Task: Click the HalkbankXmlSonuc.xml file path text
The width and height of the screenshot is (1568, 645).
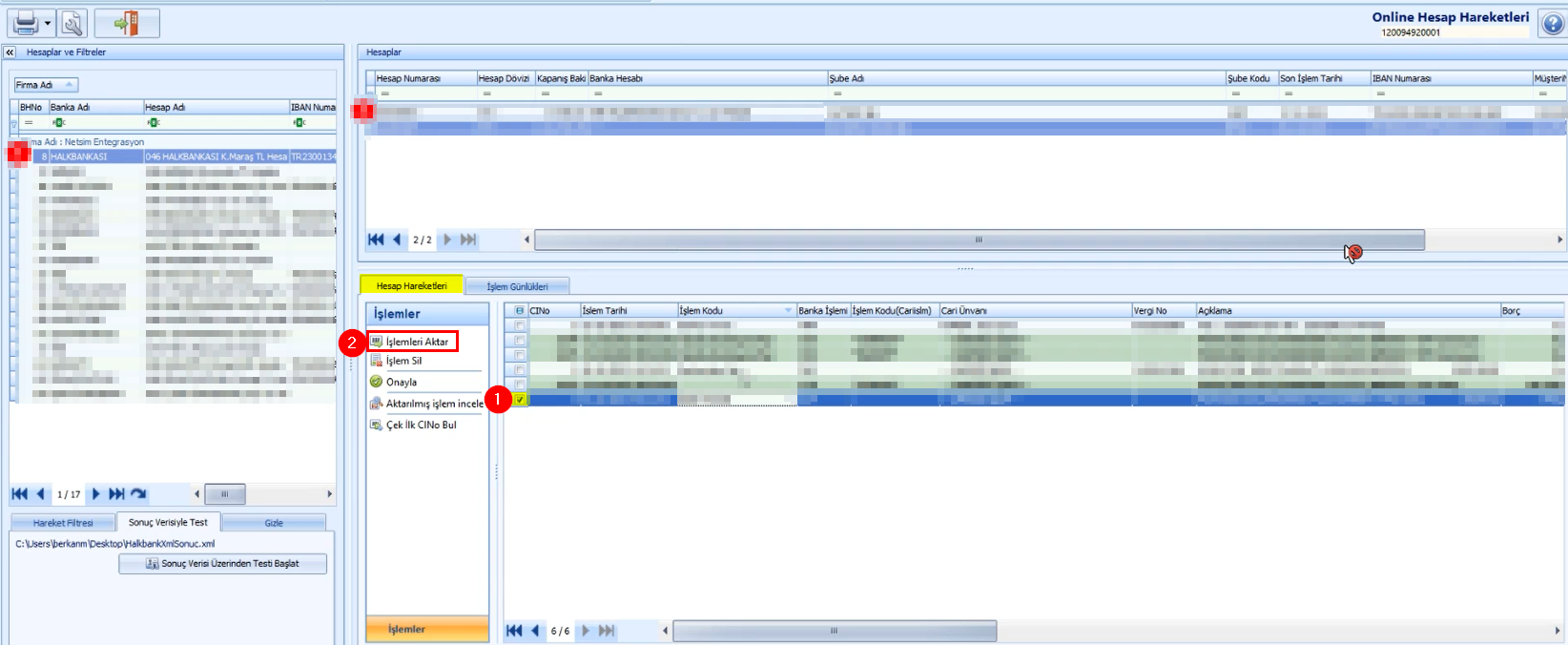Action: pyautogui.click(x=115, y=544)
